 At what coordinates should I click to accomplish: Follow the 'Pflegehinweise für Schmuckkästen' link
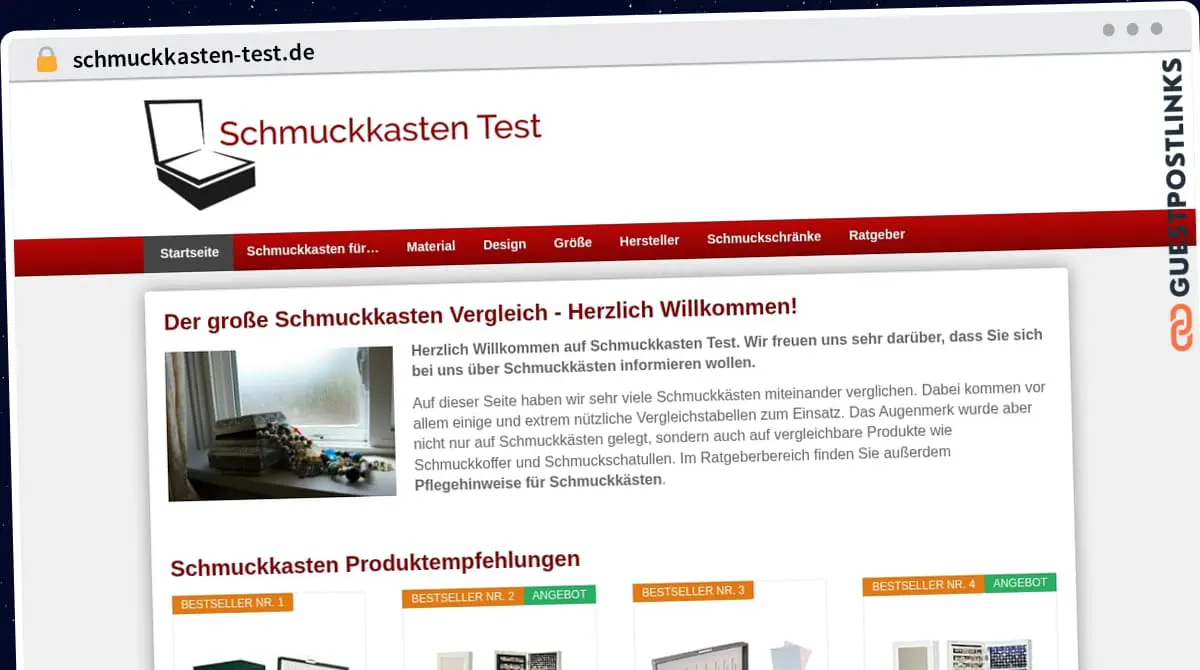click(x=538, y=482)
